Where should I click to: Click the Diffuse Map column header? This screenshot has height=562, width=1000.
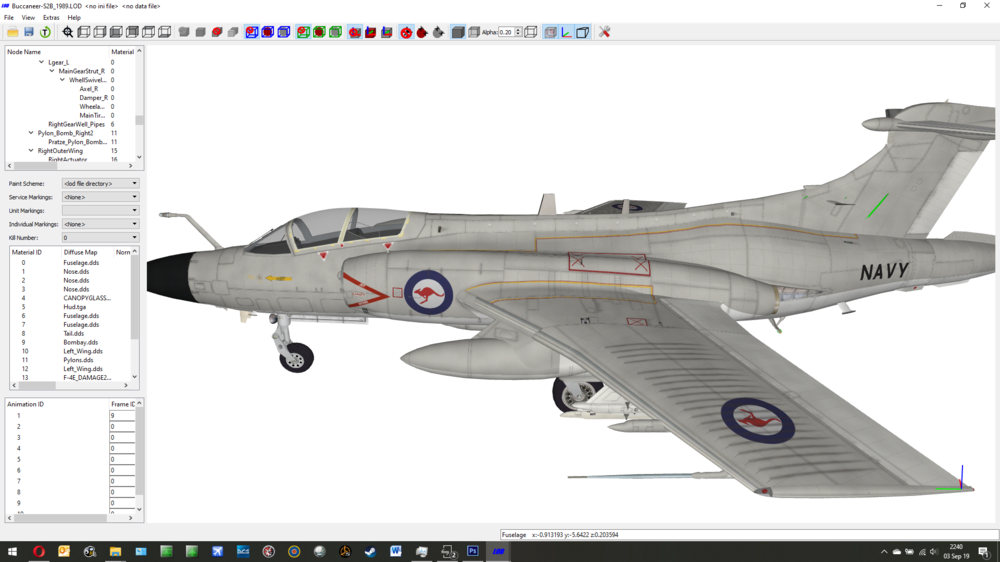click(80, 252)
